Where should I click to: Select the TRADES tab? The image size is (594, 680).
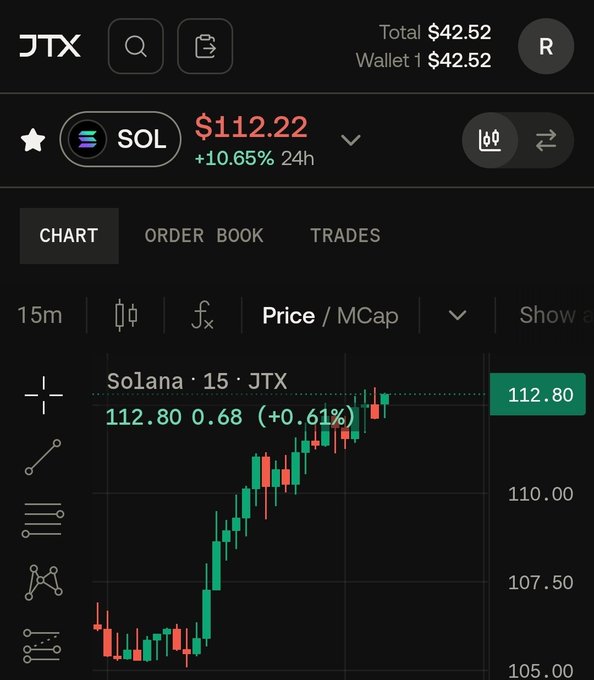[345, 235]
